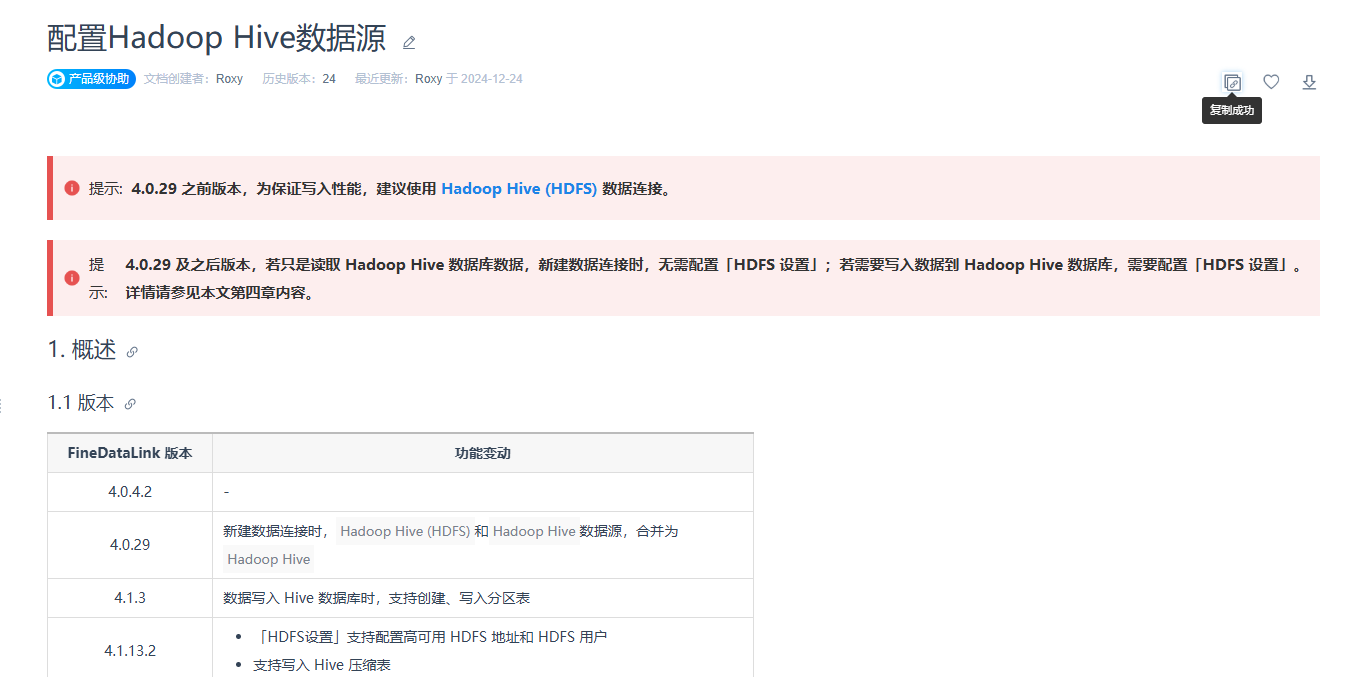Image resolution: width=1369 pixels, height=677 pixels.
Task: Click the 4.0.29 version cell
Action: click(130, 545)
